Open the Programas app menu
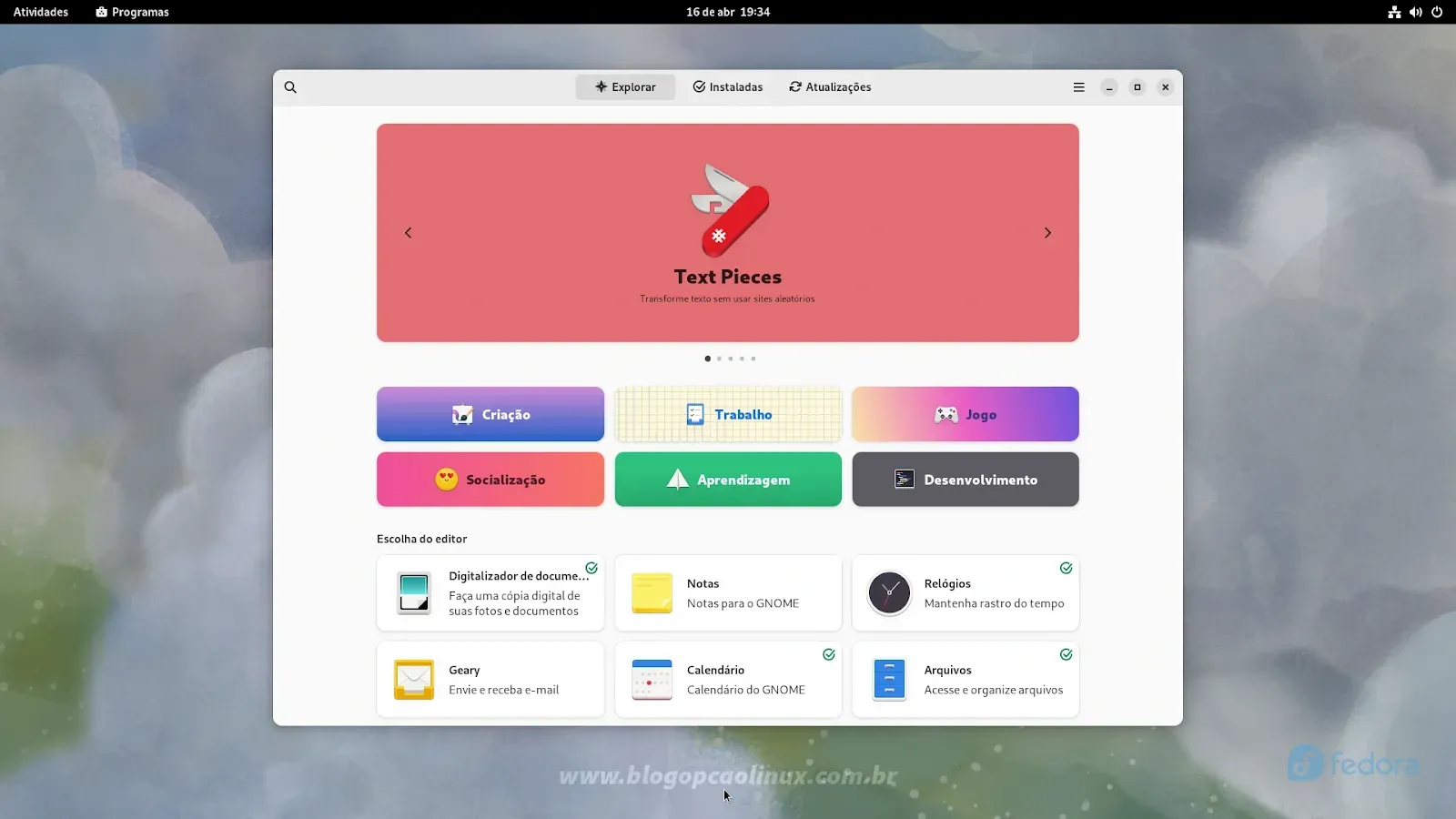 [133, 12]
